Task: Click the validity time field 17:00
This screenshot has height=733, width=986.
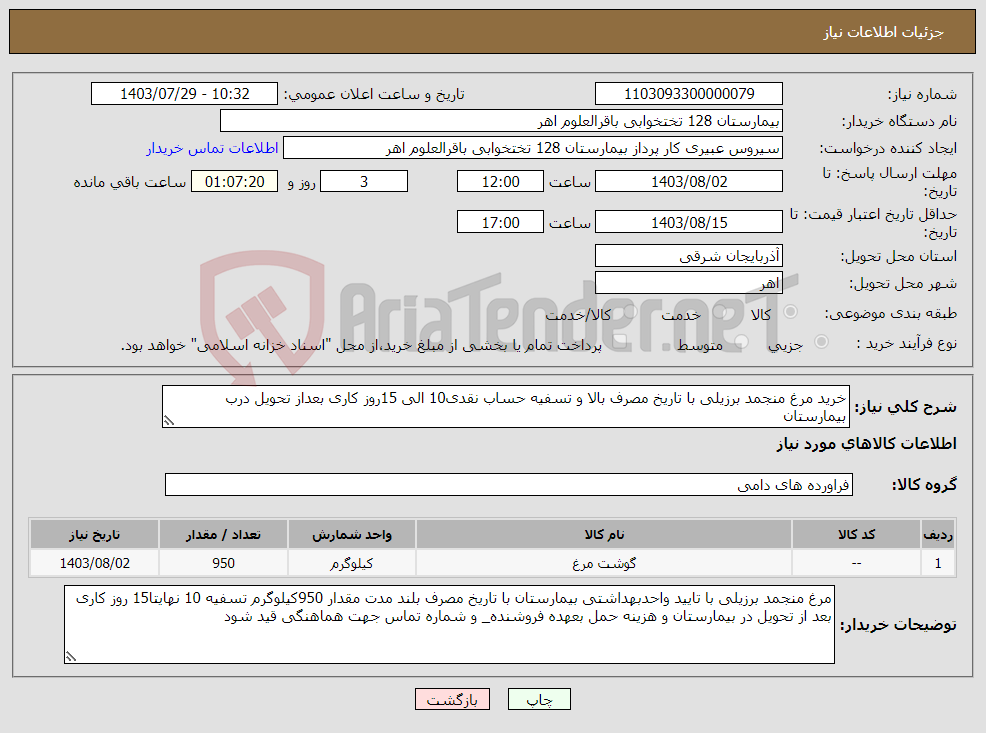Action: click(x=500, y=223)
